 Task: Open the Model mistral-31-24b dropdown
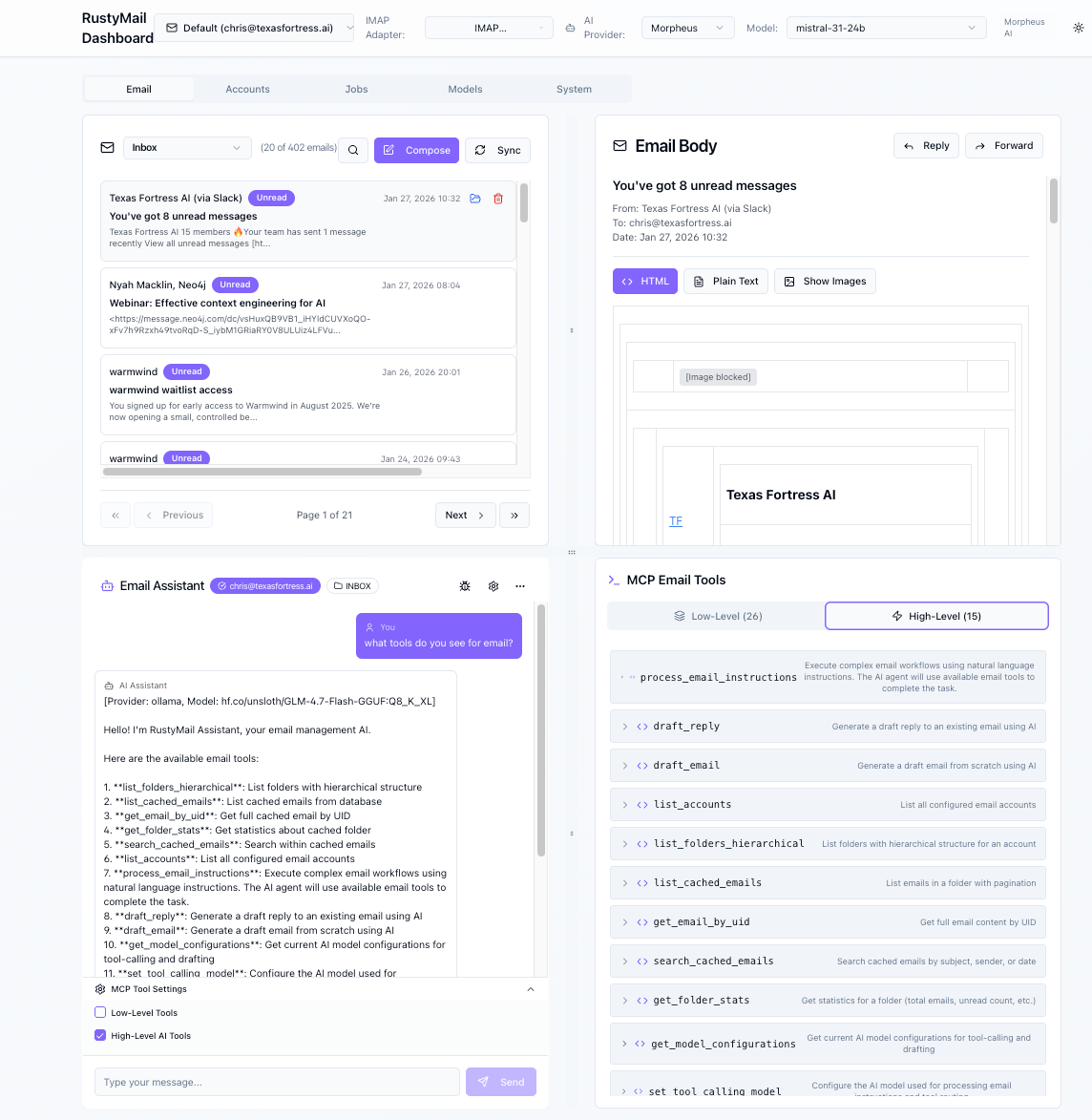(886, 28)
